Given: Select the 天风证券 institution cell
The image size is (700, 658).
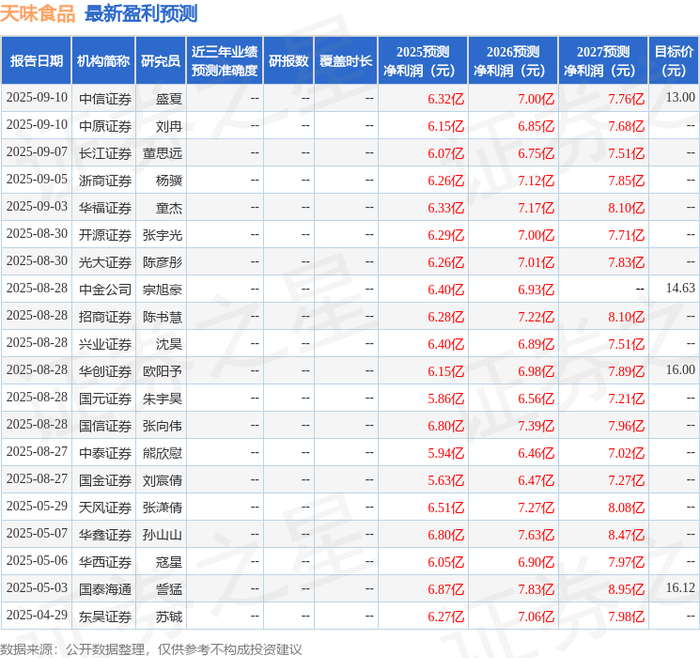Looking at the screenshot, I should 105,508.
